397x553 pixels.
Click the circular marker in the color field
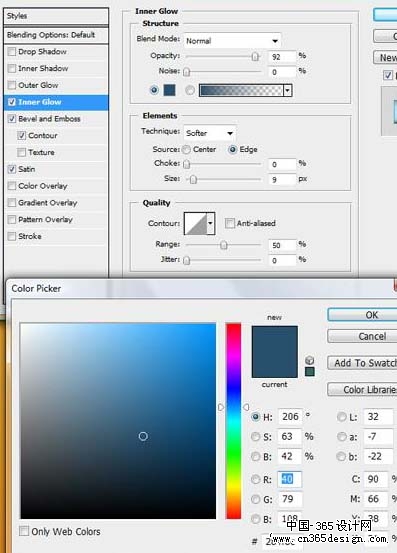(x=143, y=436)
